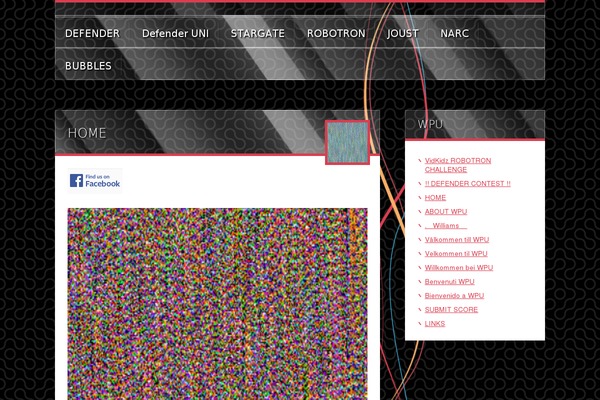600x400 pixels.
Task: Open the LINKS sidebar entry
Action: 435,324
